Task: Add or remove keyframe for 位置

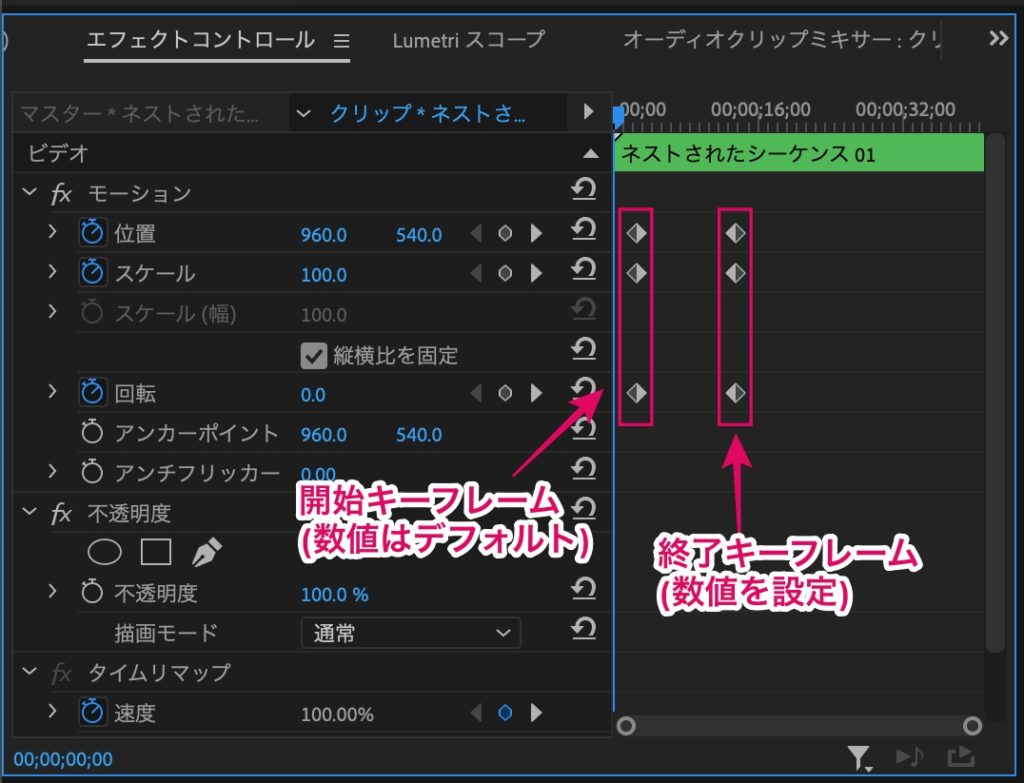Action: coord(505,233)
